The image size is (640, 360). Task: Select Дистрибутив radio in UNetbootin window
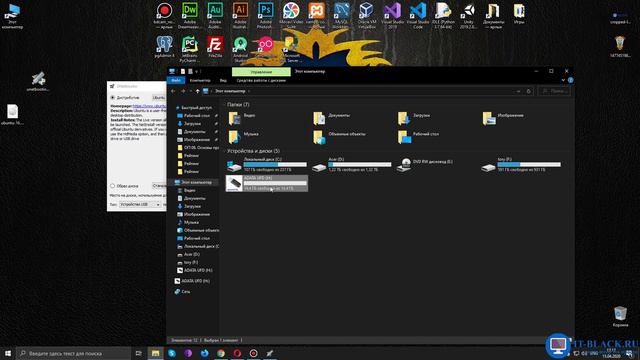pyautogui.click(x=113, y=98)
